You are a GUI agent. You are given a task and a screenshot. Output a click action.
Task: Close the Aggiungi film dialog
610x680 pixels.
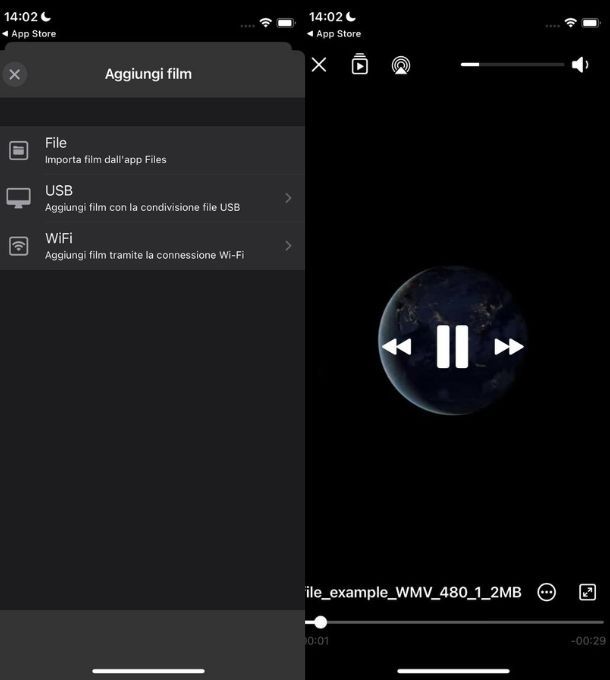click(15, 74)
